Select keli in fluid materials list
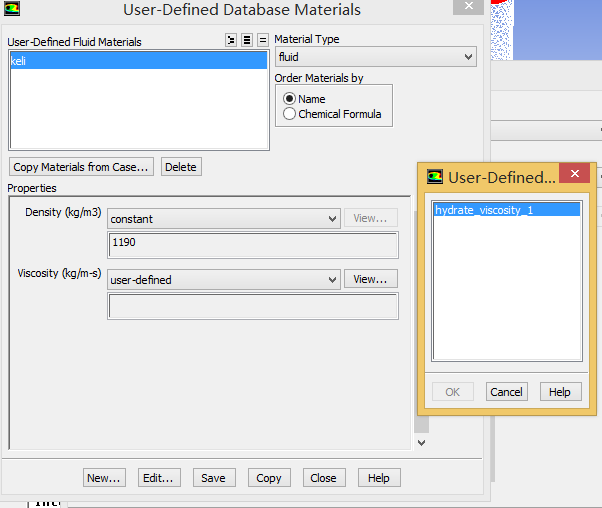602x508 pixels. [139, 61]
